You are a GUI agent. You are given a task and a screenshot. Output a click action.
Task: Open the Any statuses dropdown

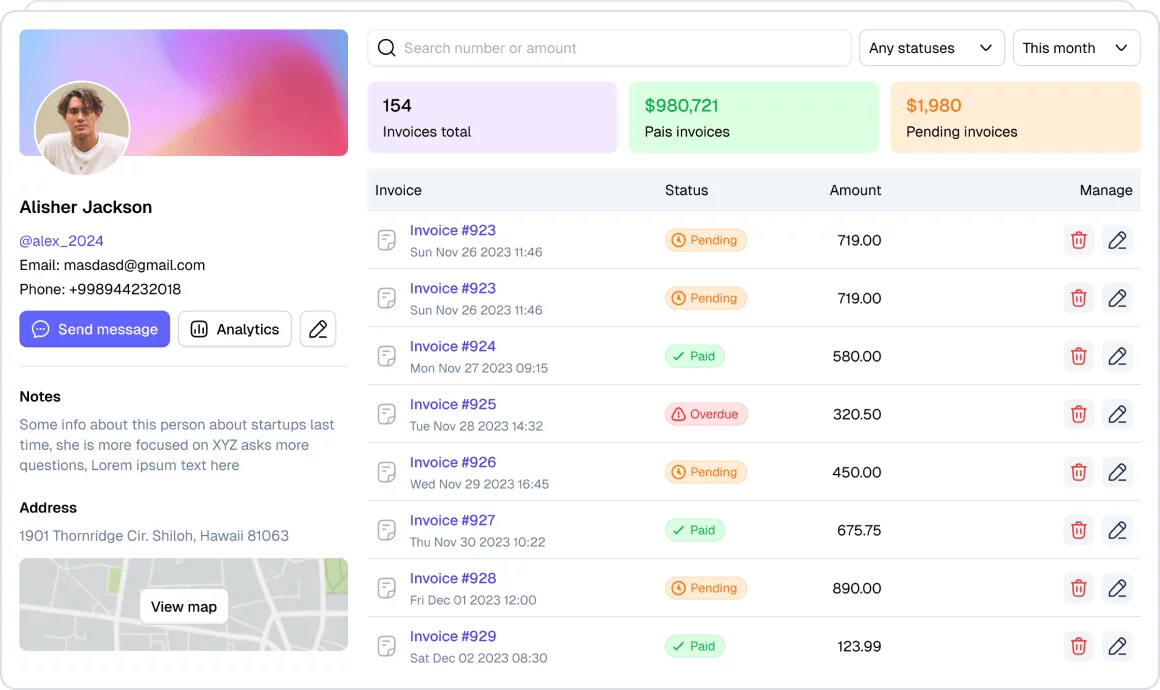931,48
